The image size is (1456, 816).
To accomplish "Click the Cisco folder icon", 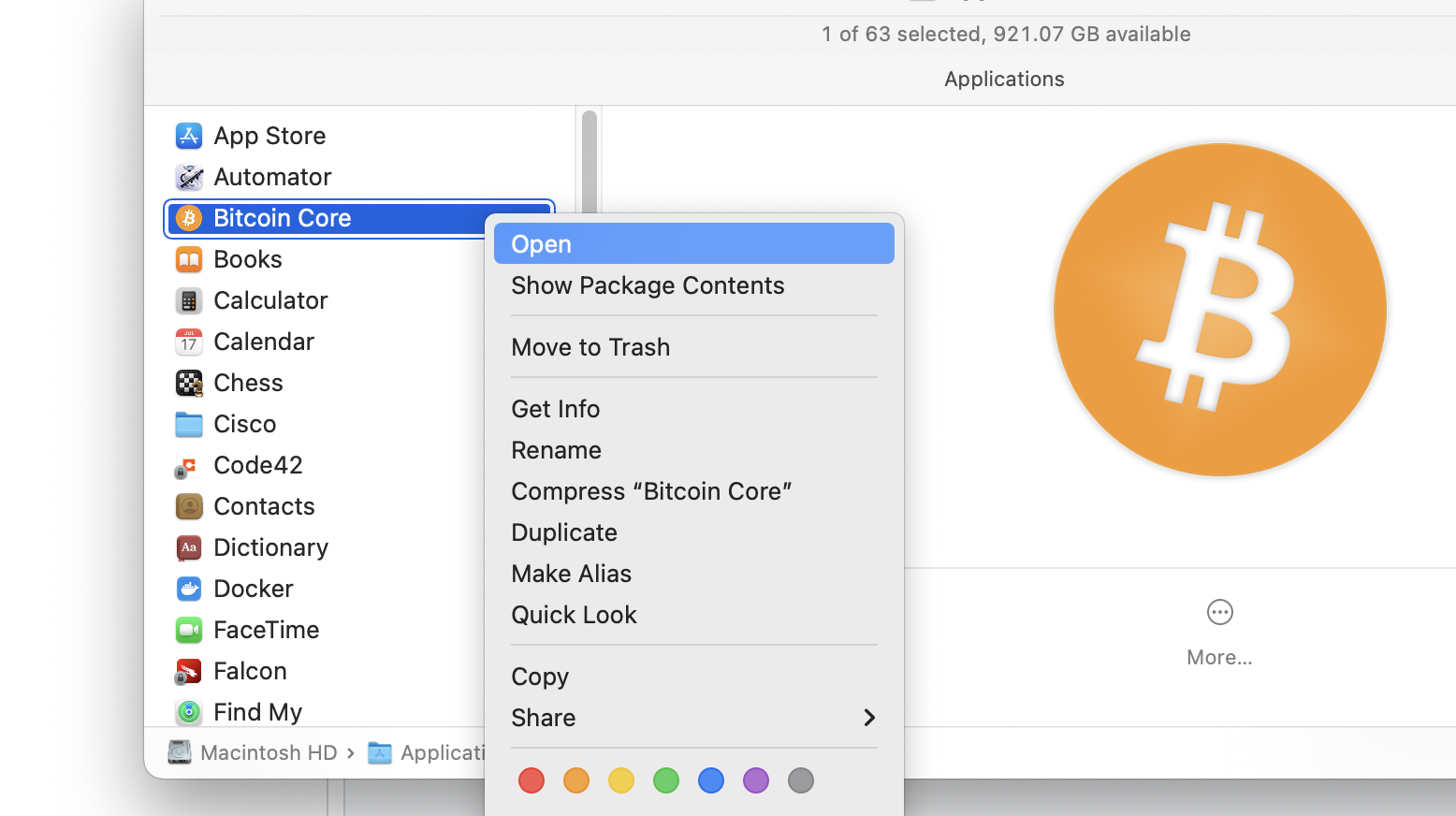I will (x=189, y=424).
